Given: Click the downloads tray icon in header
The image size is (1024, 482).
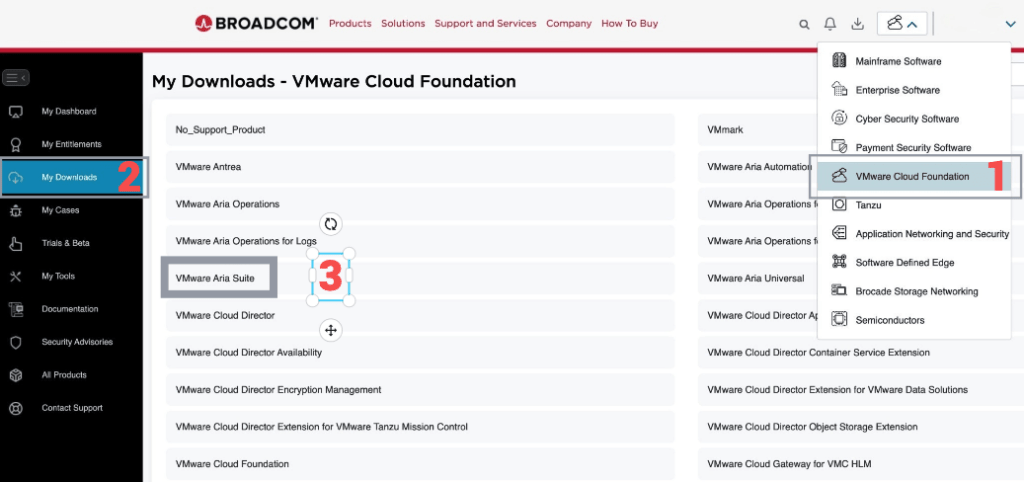Looking at the screenshot, I should 857,24.
